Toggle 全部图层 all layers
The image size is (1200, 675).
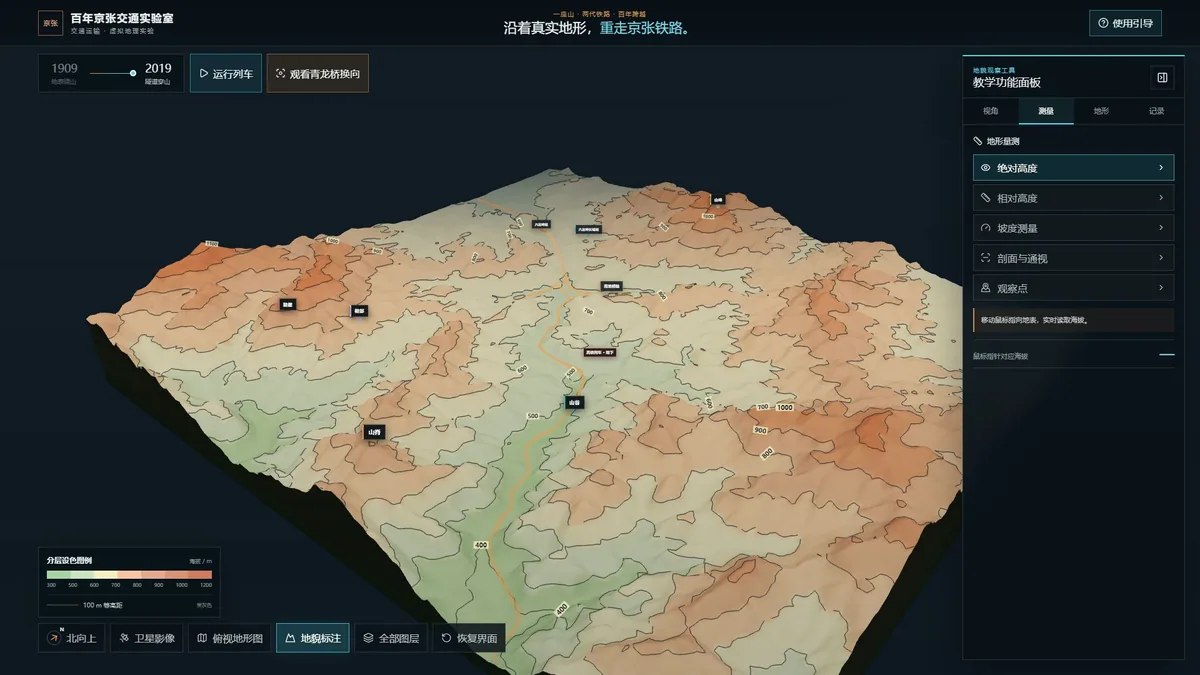[391, 638]
